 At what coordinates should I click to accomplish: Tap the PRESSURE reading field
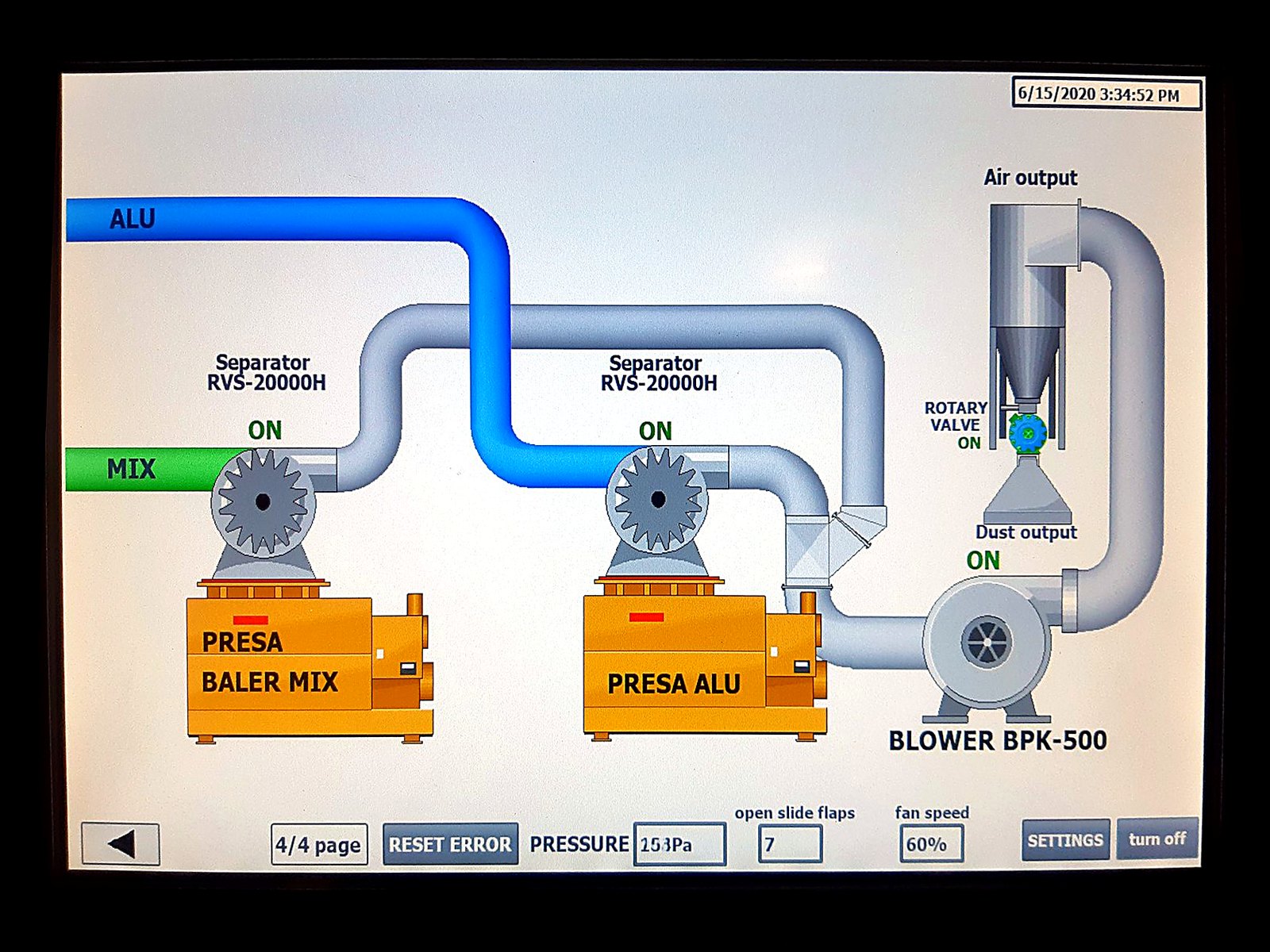click(679, 844)
